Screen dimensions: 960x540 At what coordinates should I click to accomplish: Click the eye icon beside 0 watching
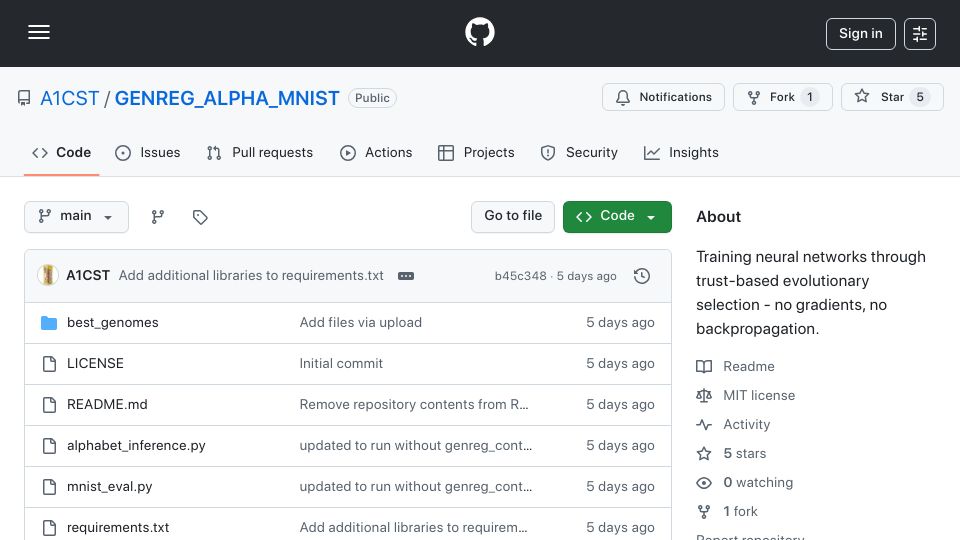704,483
